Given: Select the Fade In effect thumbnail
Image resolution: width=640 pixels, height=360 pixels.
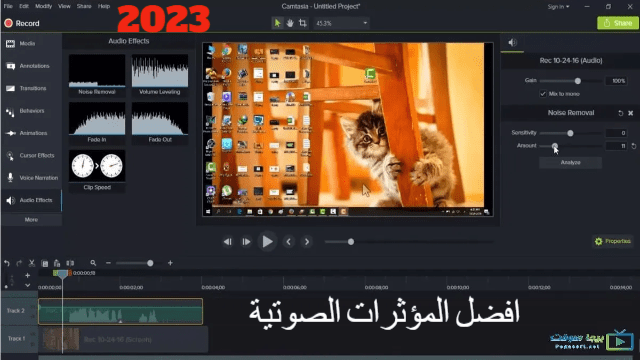Looking at the screenshot, I should [x=97, y=123].
